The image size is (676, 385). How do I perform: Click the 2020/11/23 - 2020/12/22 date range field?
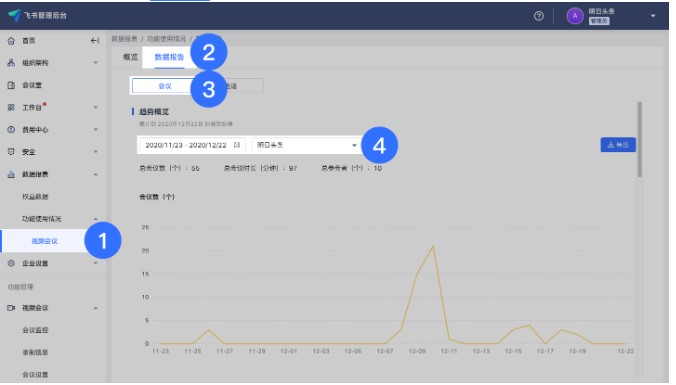click(x=192, y=145)
